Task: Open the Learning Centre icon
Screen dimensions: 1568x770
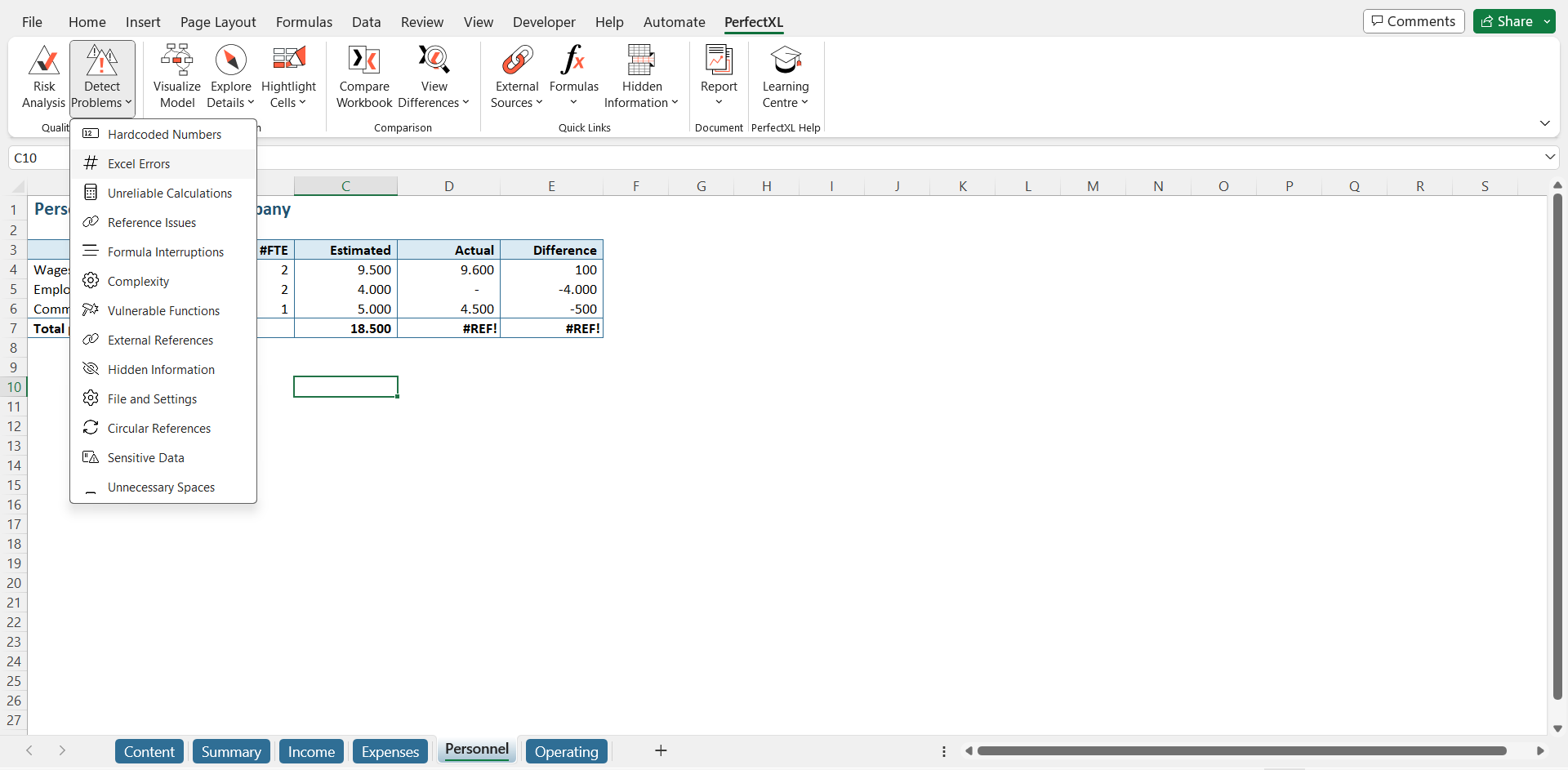Action: [786, 60]
